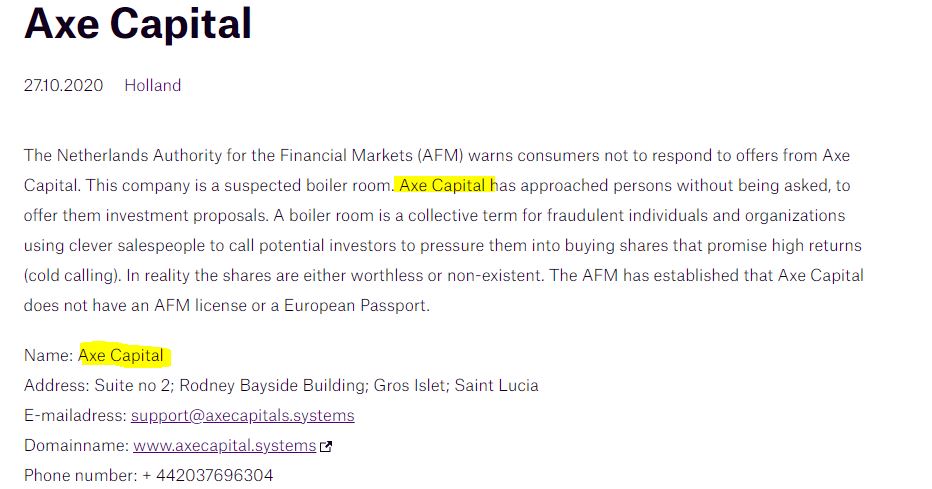
Task: Click the phone number + 442037696304
Action: [207, 475]
